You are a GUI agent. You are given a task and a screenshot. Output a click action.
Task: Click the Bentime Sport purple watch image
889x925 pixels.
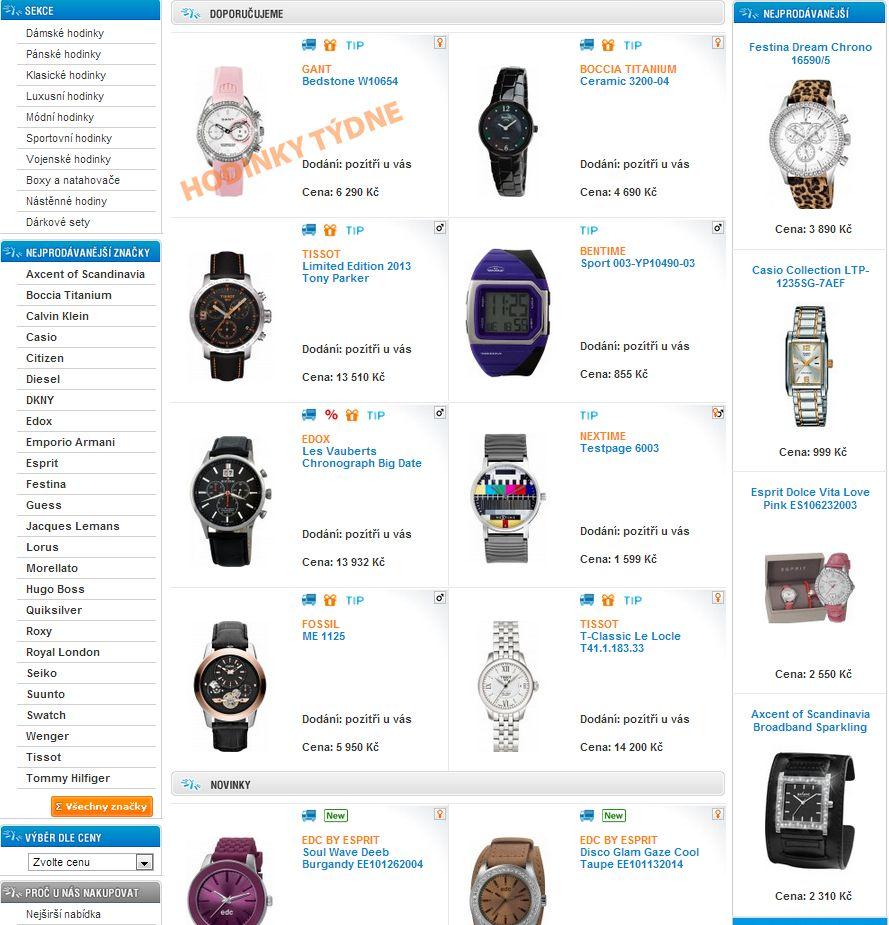point(508,313)
